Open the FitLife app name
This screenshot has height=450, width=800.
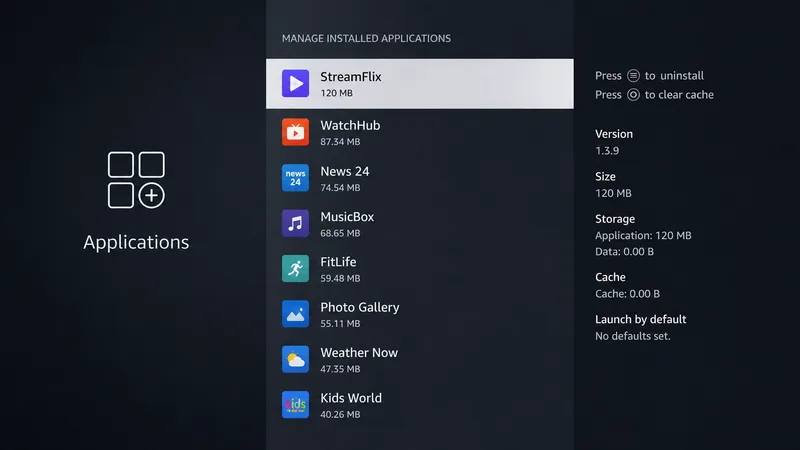click(338, 262)
